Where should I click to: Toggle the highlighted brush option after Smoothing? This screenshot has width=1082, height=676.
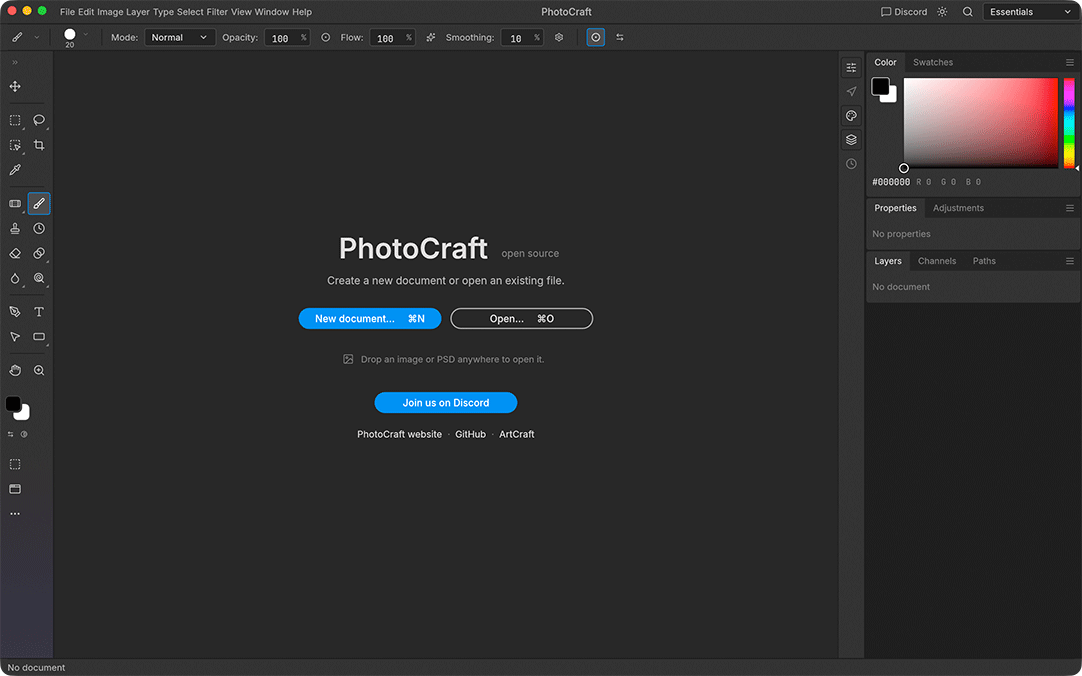(x=596, y=37)
